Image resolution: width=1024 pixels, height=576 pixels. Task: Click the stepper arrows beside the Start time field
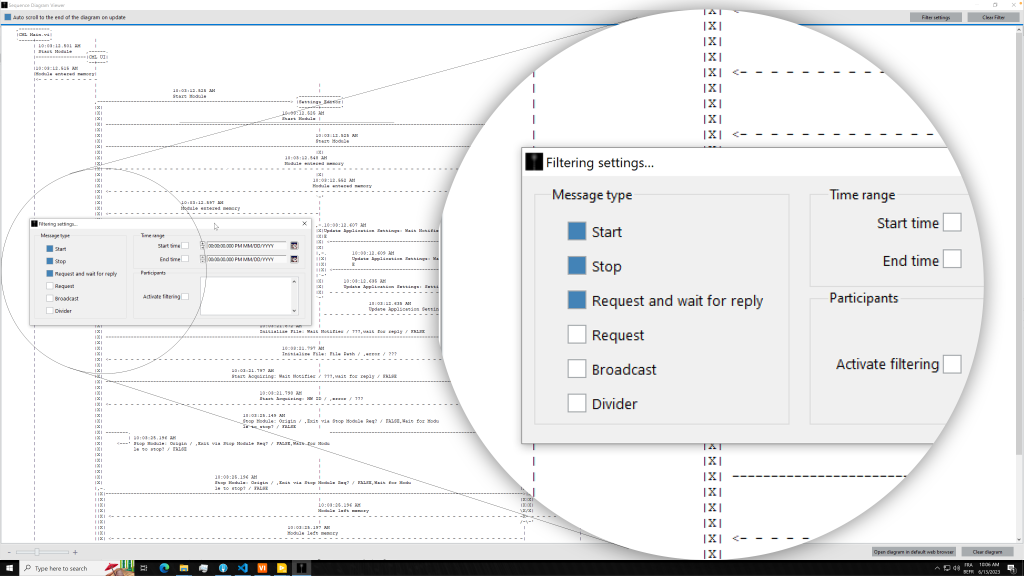click(x=202, y=246)
